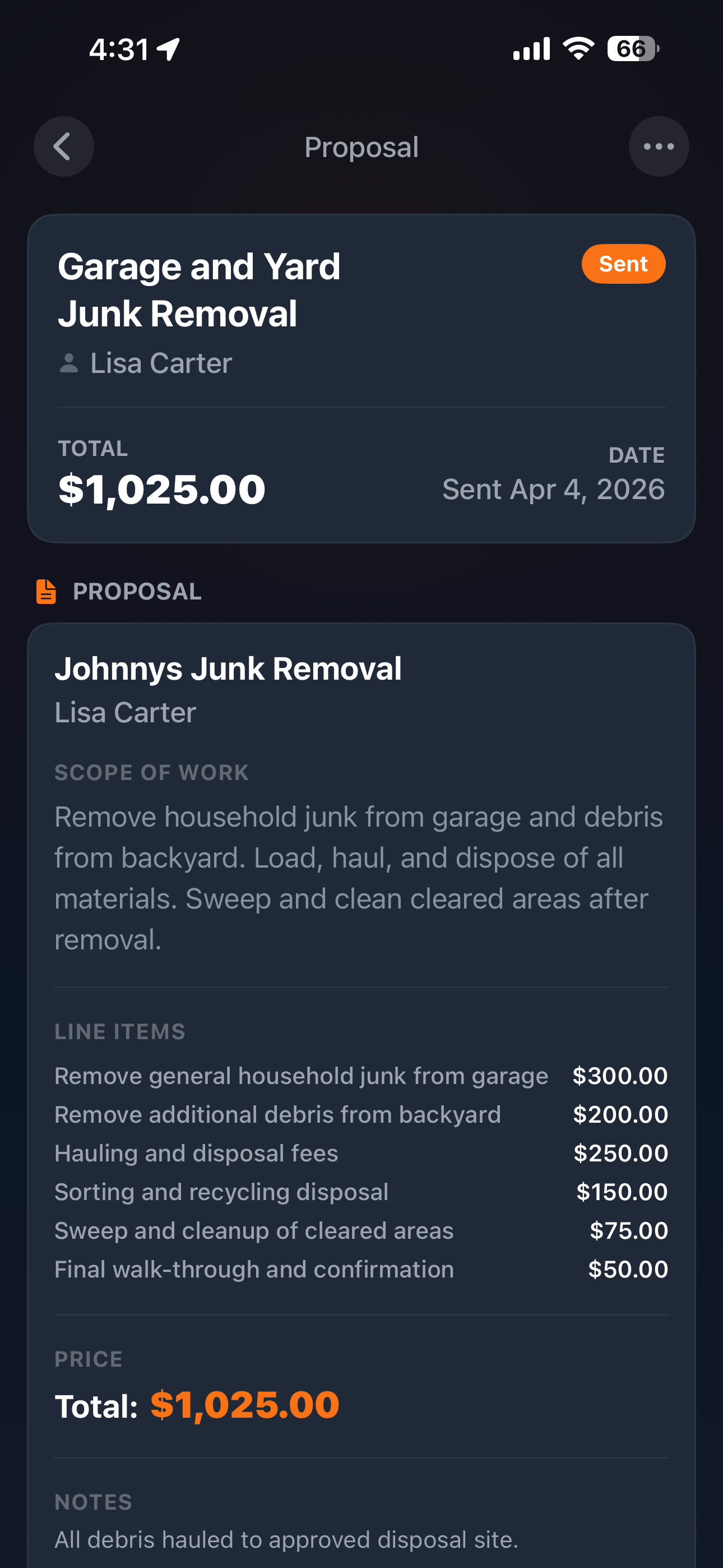This screenshot has width=723, height=1568.
Task: Tap the notes text about disposal site
Action: (286, 1539)
